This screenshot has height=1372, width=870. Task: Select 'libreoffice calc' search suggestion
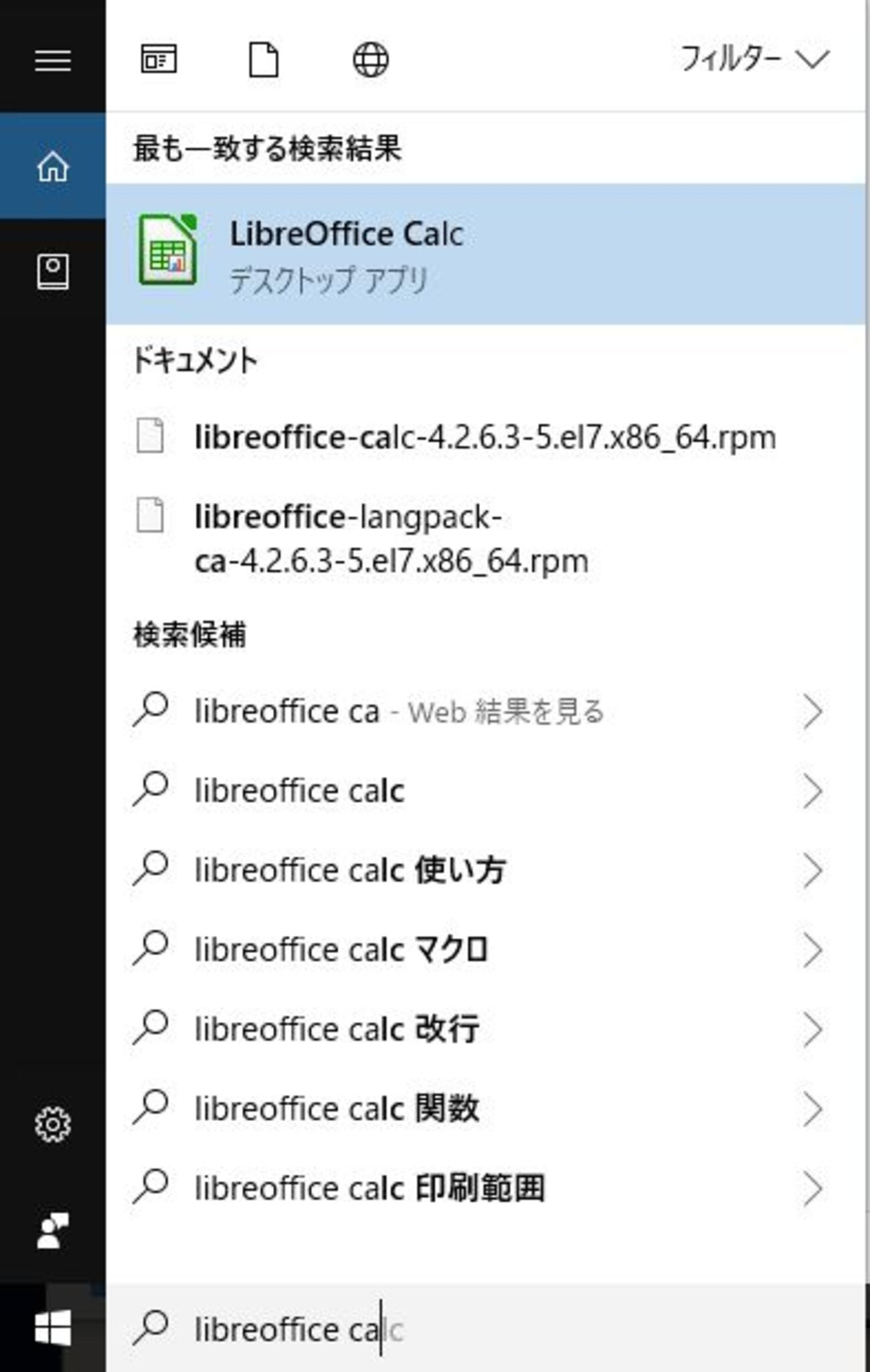[299, 791]
